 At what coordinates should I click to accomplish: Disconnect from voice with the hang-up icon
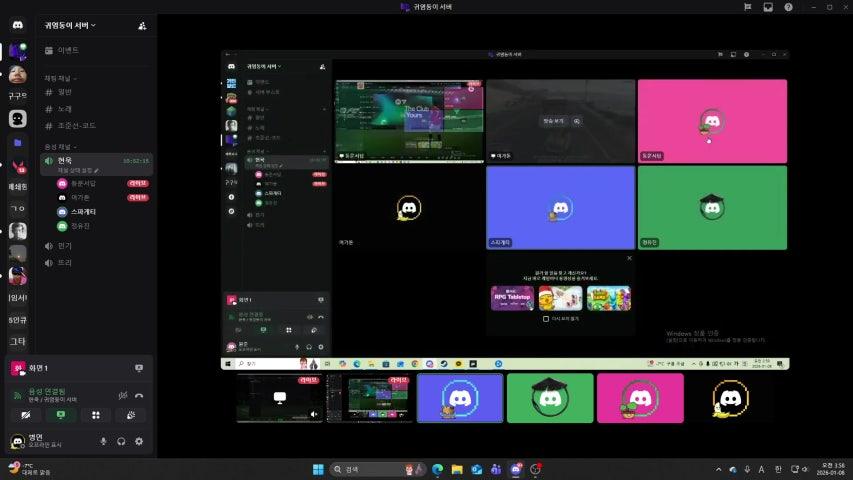139,395
